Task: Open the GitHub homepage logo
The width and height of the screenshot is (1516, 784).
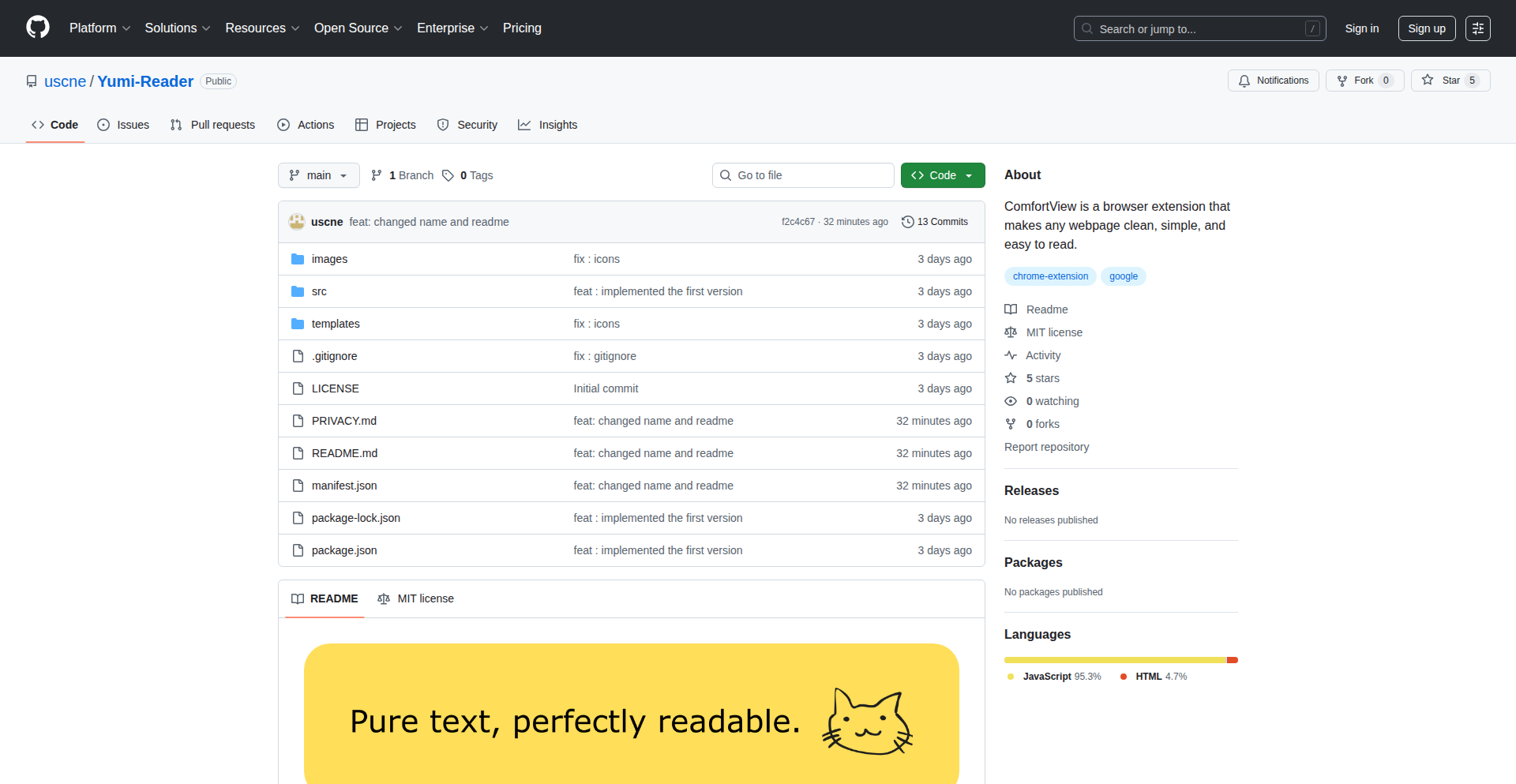Action: (x=38, y=28)
